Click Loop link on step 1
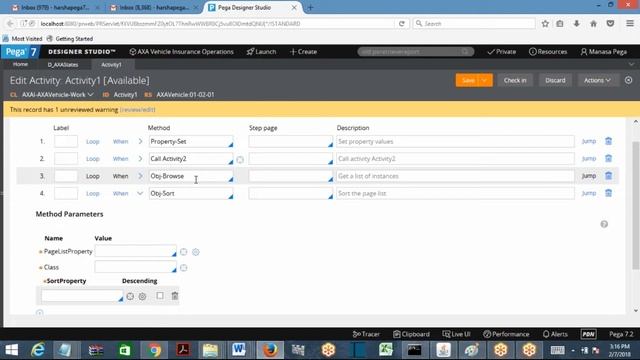Viewport: 640px width, 360px height. [x=93, y=141]
